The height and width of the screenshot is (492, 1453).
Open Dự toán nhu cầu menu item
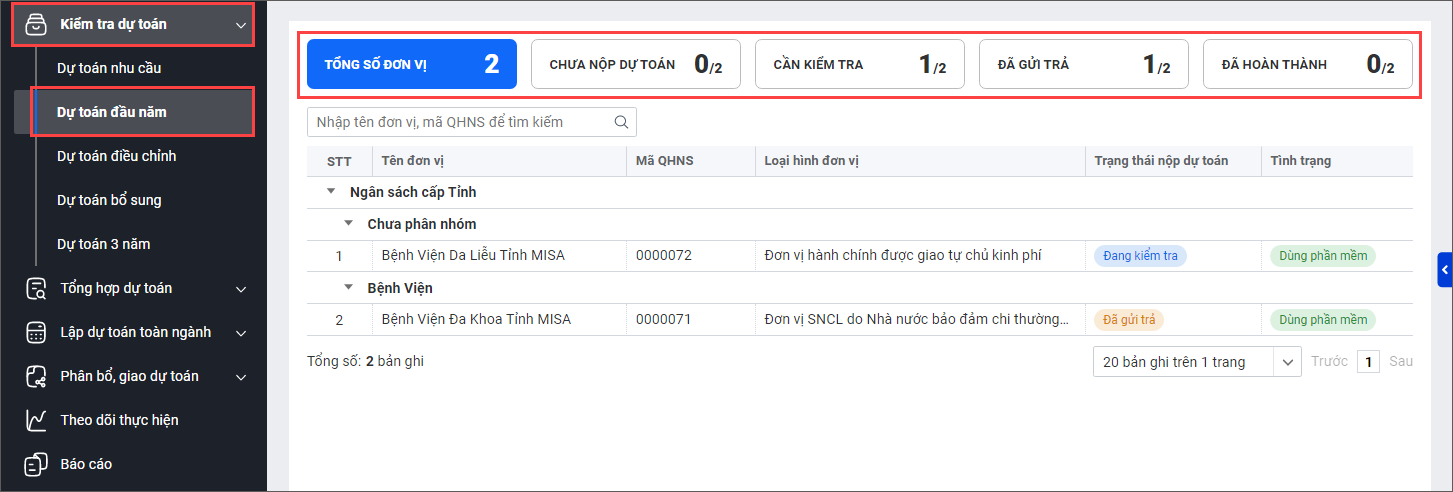[x=109, y=68]
